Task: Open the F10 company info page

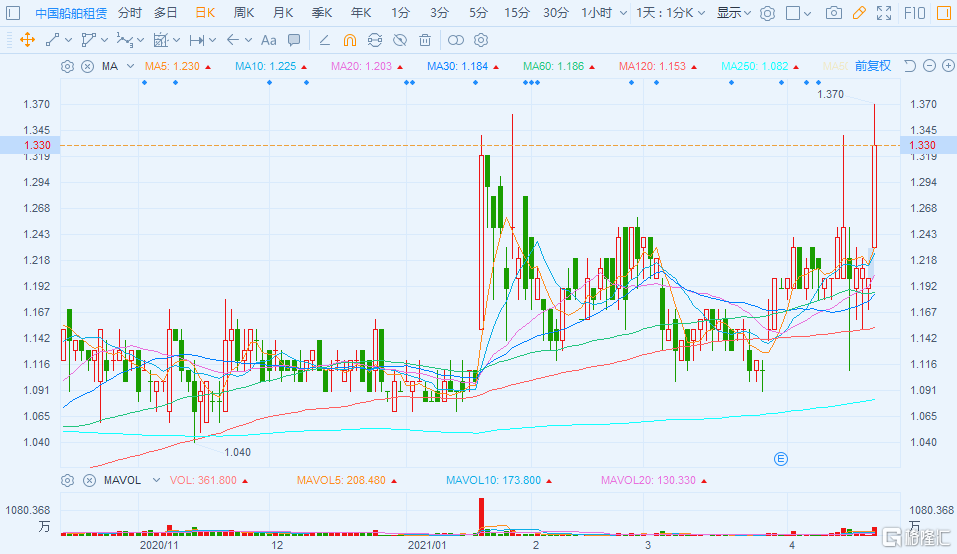Action: (914, 13)
